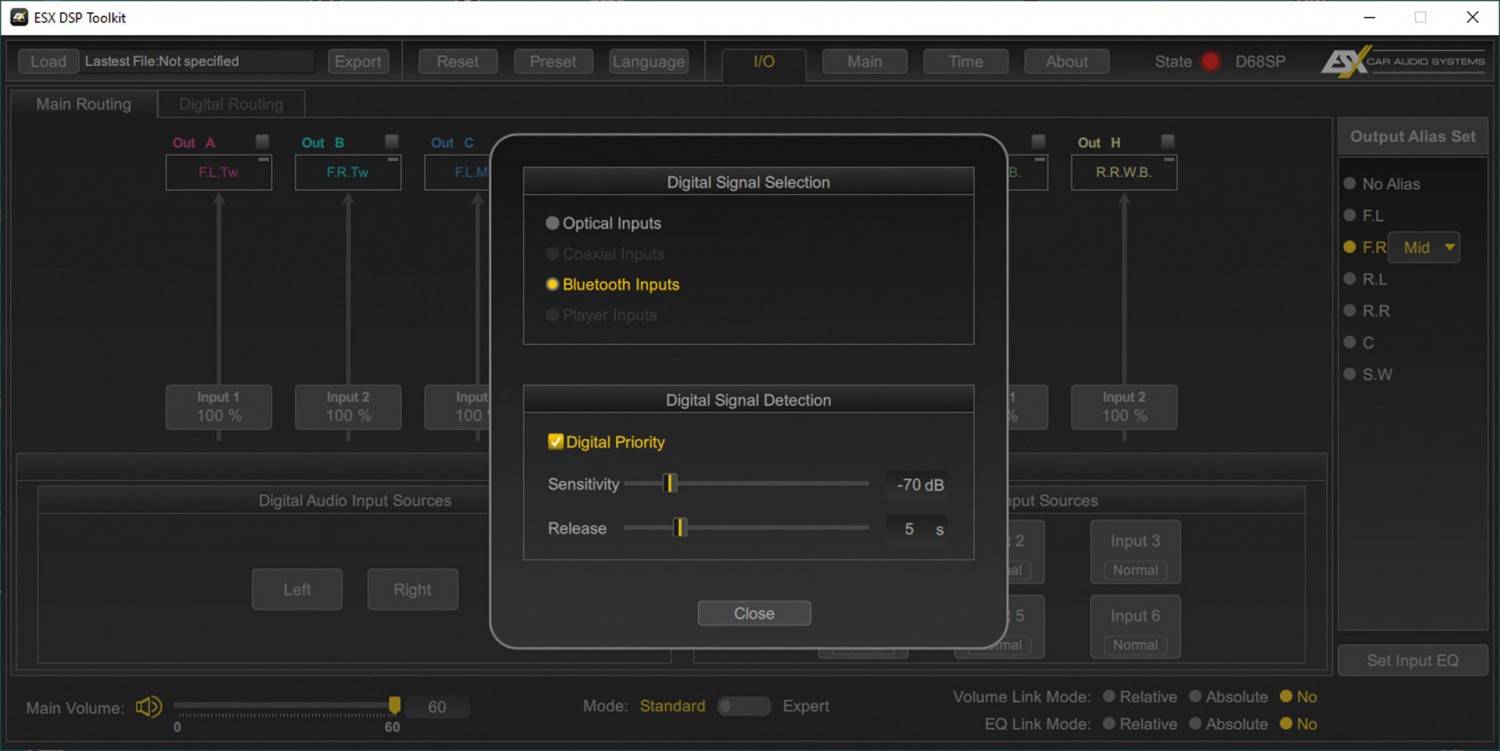
Task: Click the Main Volume 60 value field
Action: [x=437, y=707]
